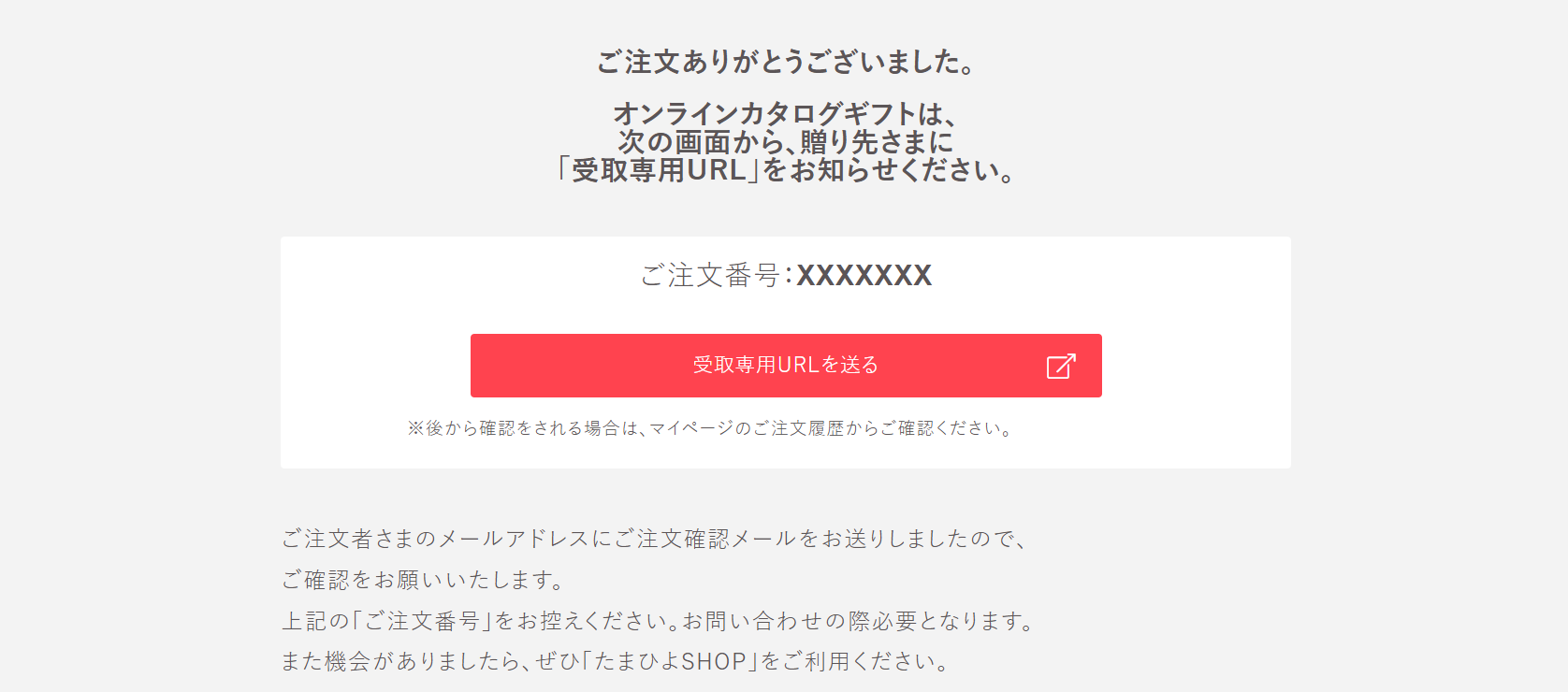Select the order number XXXXXXX text

coord(864,276)
